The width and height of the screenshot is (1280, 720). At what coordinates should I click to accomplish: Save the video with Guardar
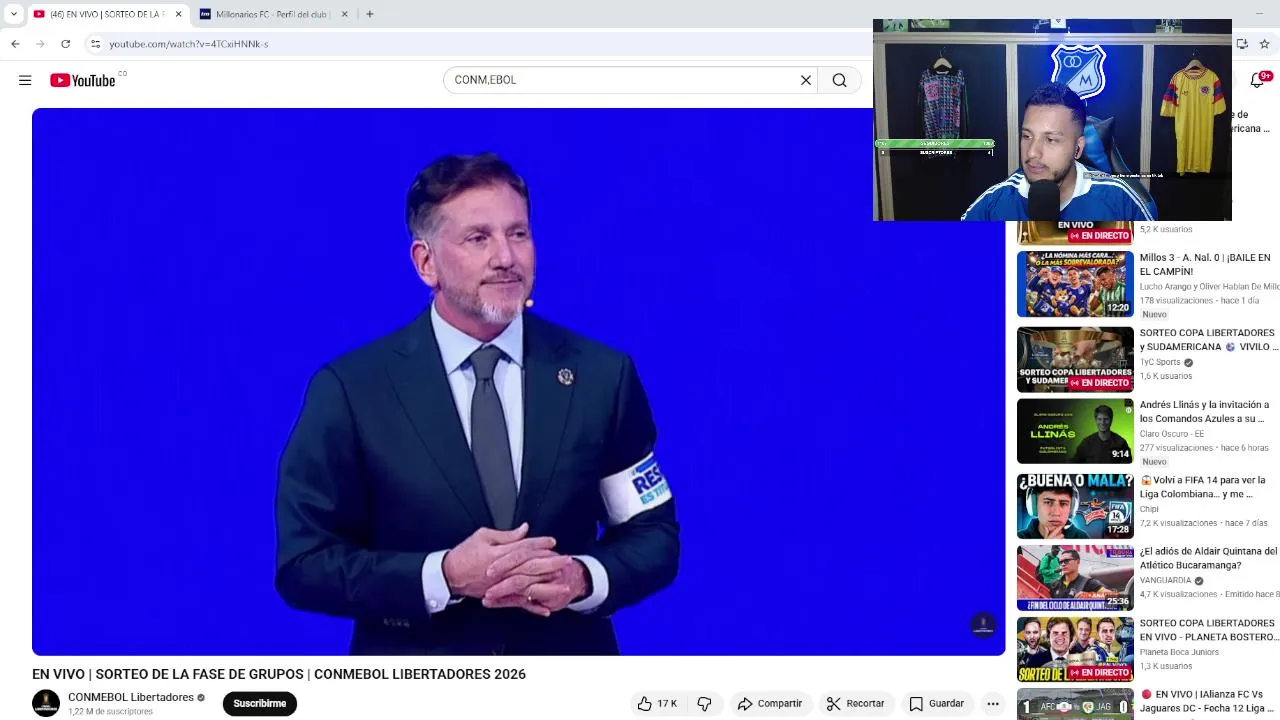coord(936,704)
